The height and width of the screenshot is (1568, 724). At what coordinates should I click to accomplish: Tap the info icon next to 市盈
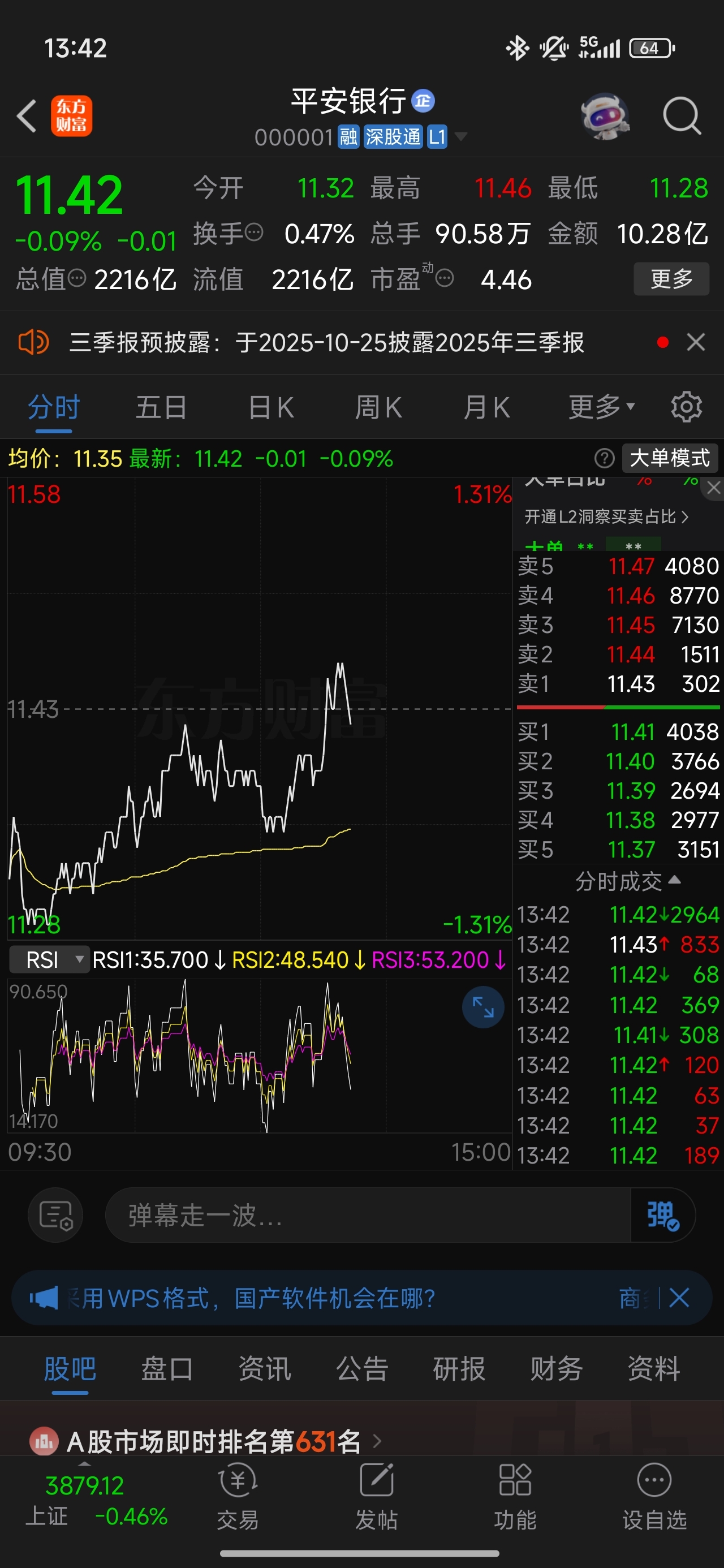tap(445, 279)
